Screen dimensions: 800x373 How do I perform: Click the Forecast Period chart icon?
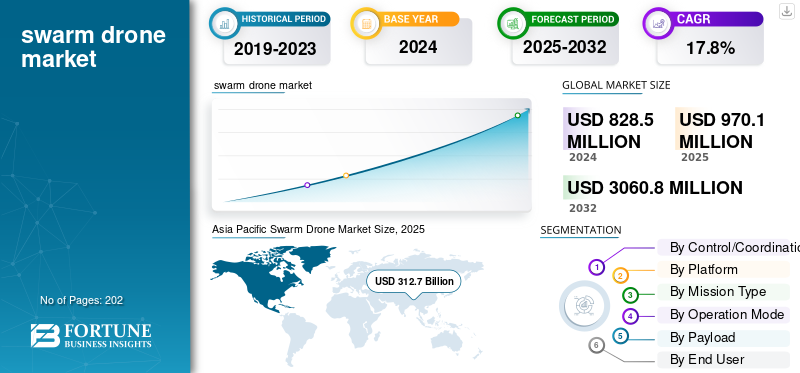[x=513, y=23]
